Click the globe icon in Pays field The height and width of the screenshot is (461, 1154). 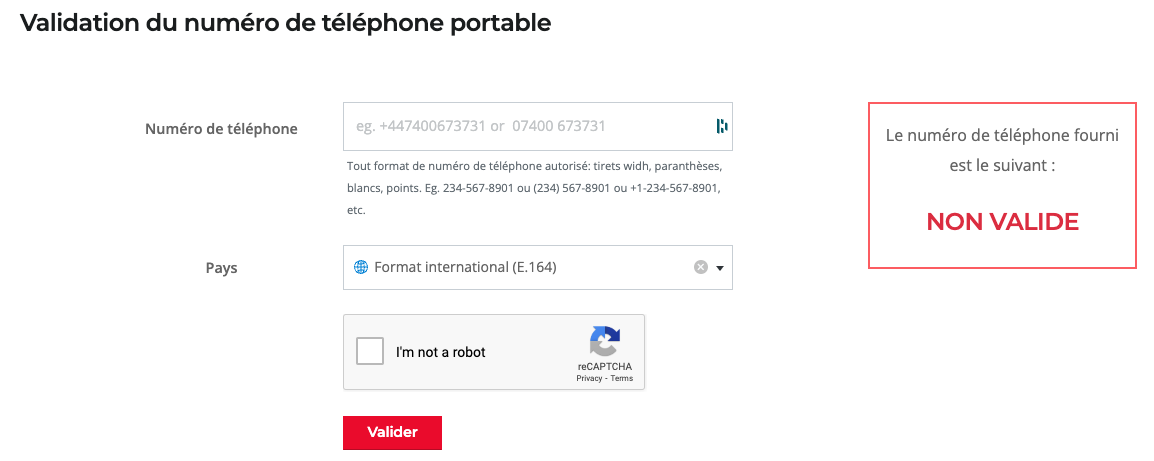tap(361, 267)
